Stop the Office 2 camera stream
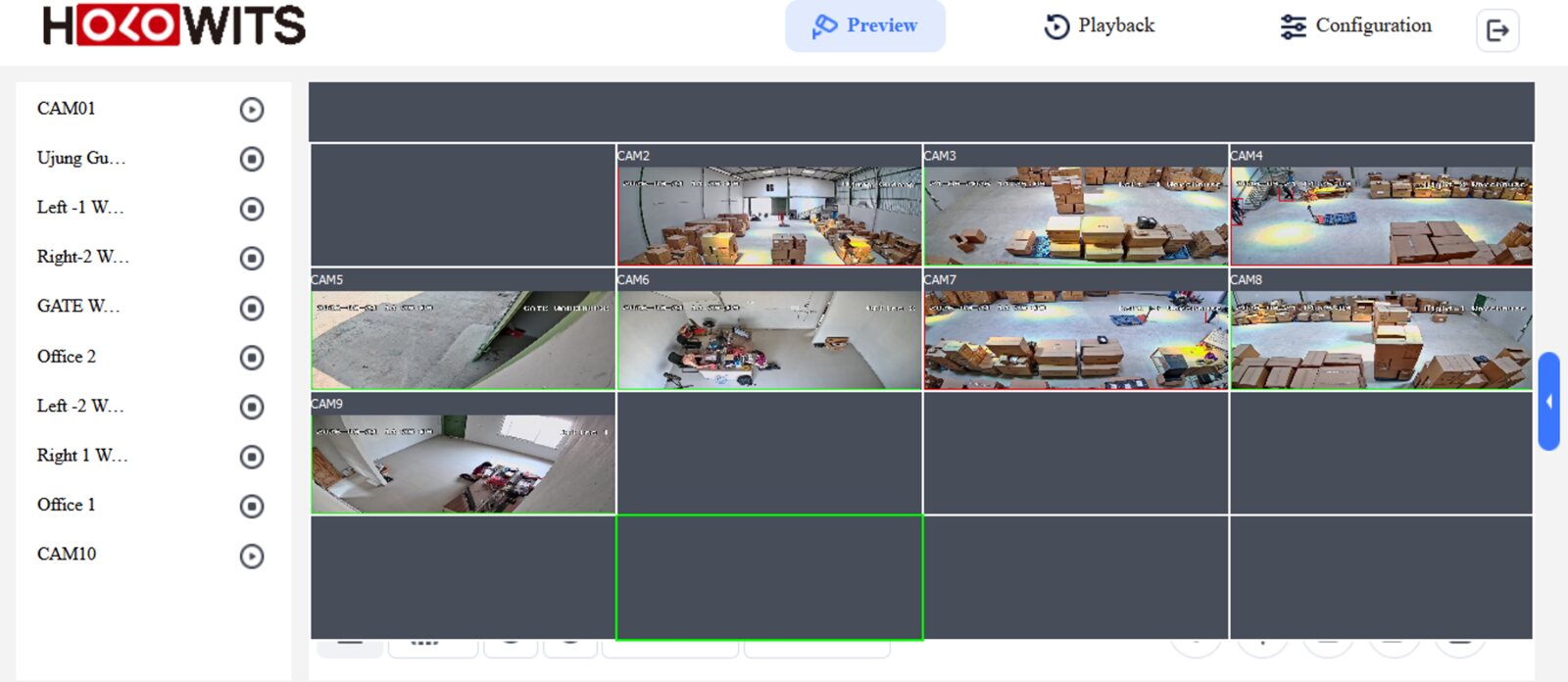The width and height of the screenshot is (1568, 682). click(x=252, y=358)
